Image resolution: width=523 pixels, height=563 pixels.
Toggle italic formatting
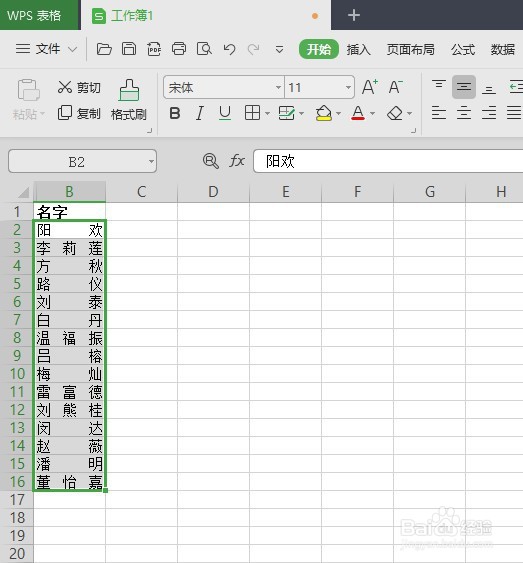click(x=200, y=113)
